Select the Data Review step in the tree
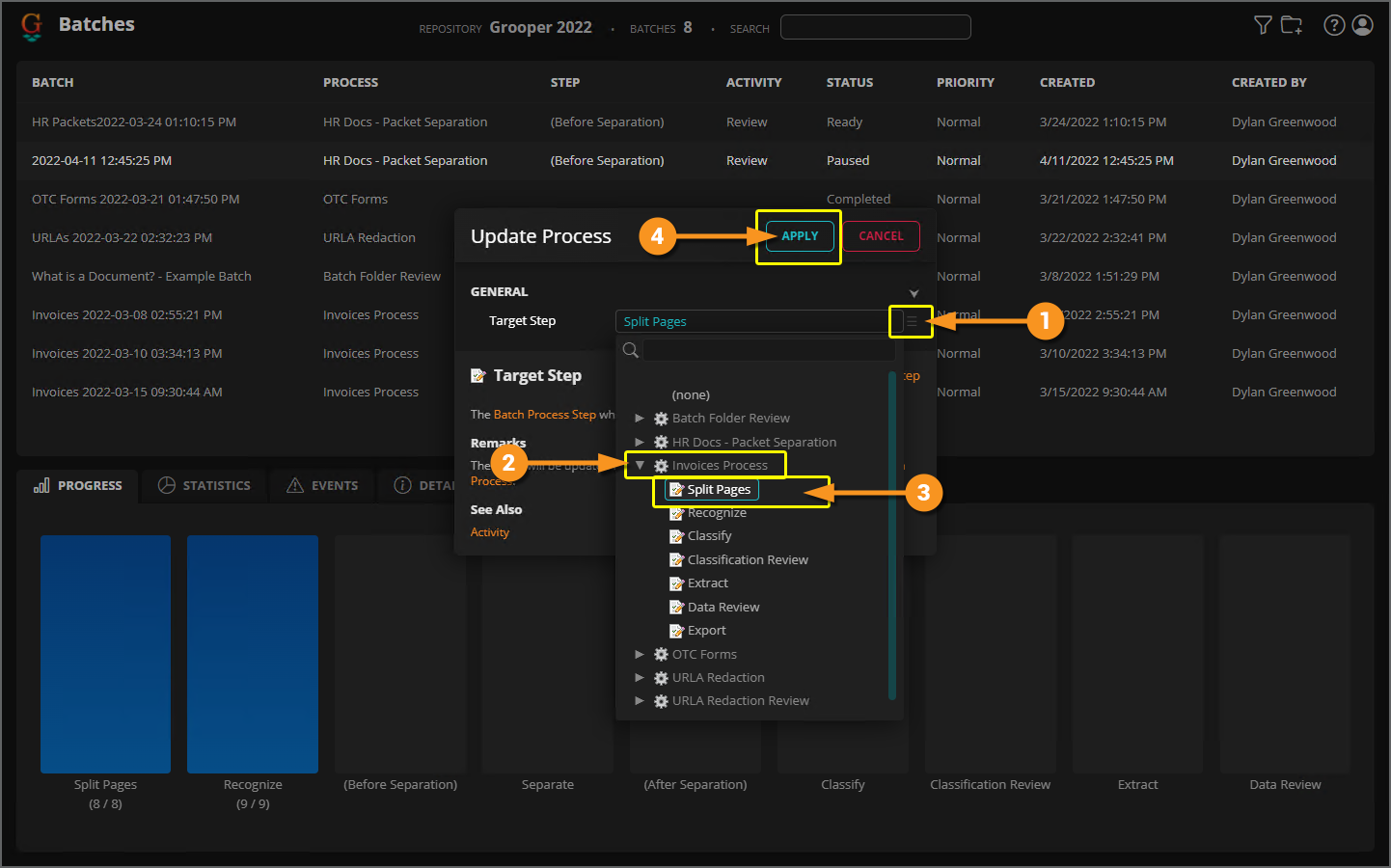The height and width of the screenshot is (868, 1391). coord(723,608)
